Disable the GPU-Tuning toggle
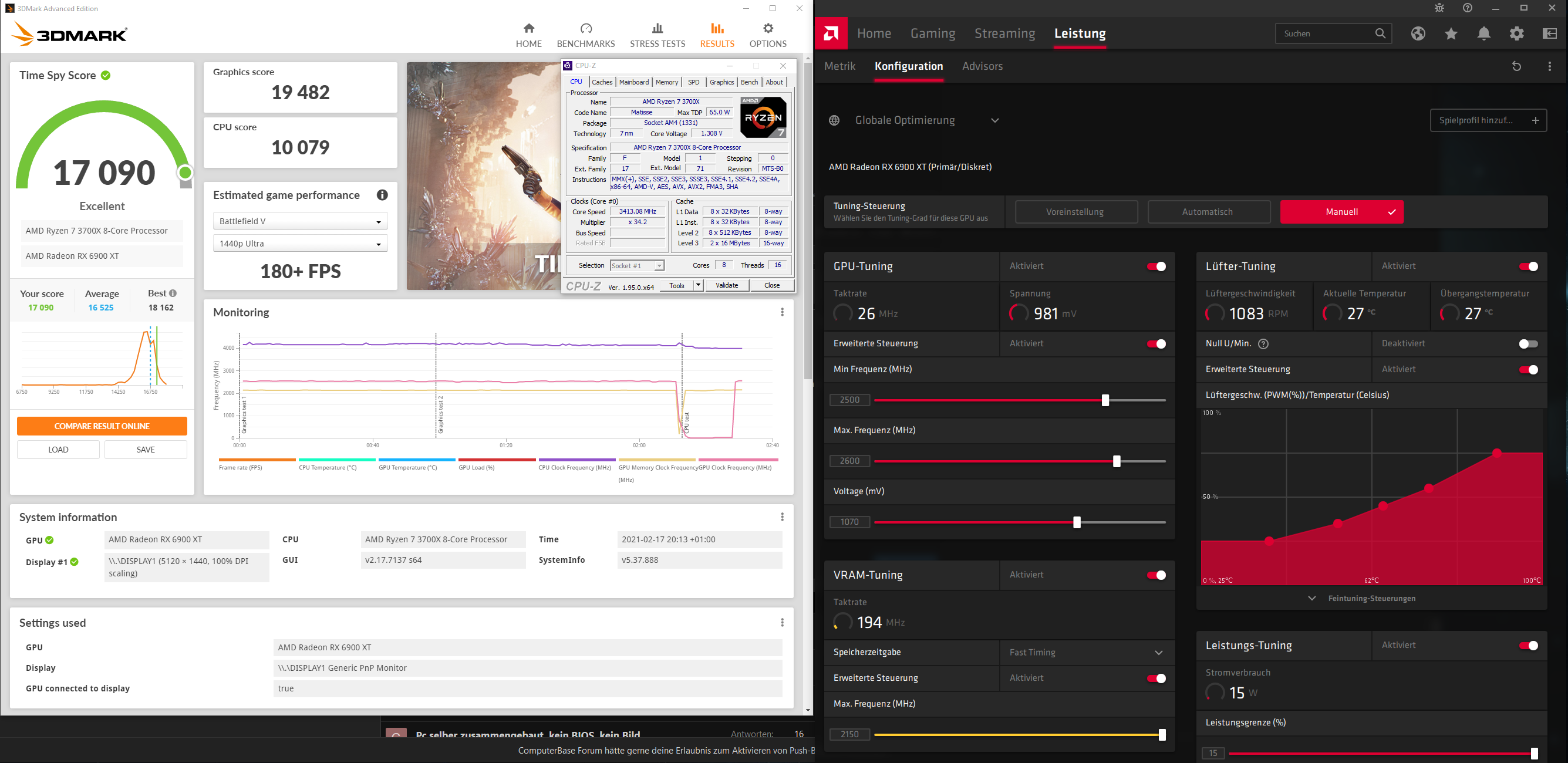This screenshot has height=763, width=1568. pyautogui.click(x=1156, y=266)
